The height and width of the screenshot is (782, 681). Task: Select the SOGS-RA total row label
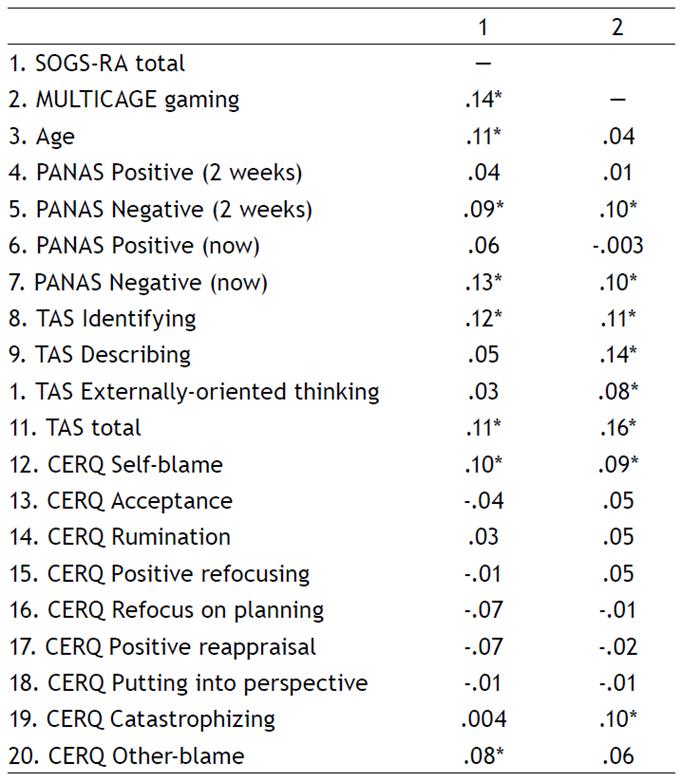coord(96,63)
